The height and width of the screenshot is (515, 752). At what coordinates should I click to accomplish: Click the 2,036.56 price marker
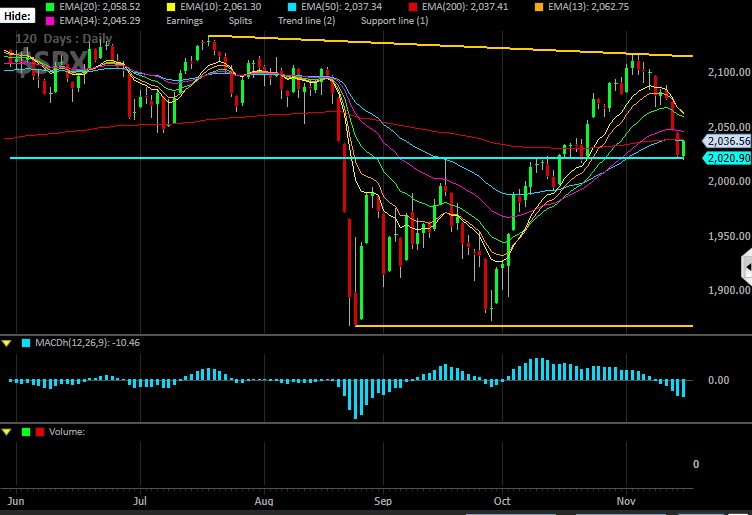(x=727, y=141)
